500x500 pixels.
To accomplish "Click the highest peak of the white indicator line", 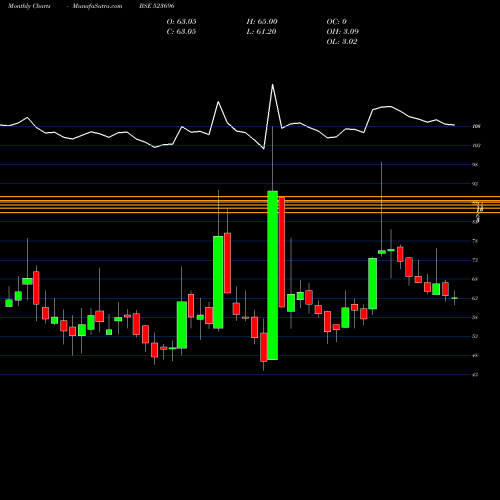I will click(x=273, y=85).
